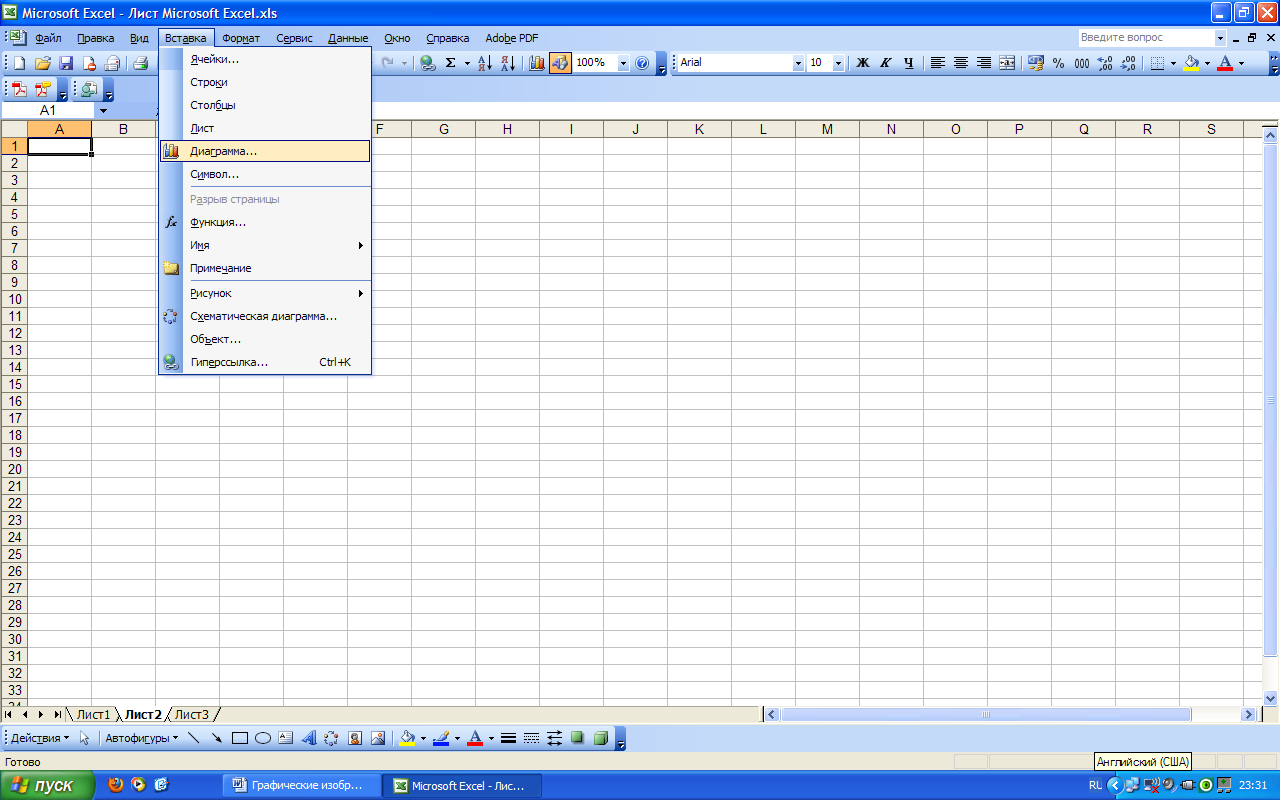The image size is (1280, 800).
Task: Open the 100% zoom dropdown
Action: [x=623, y=63]
